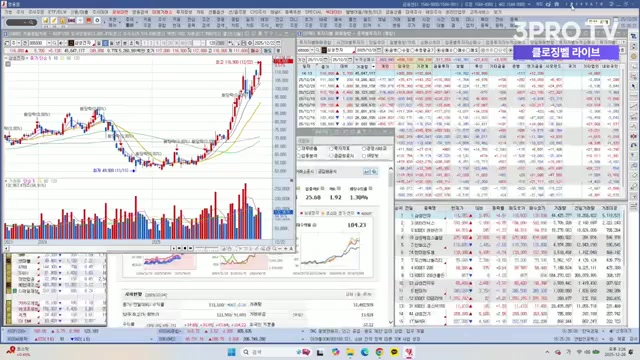Click the round gear icon in main toolbar
Screen dimensions: 640x360
coord(97,20)
